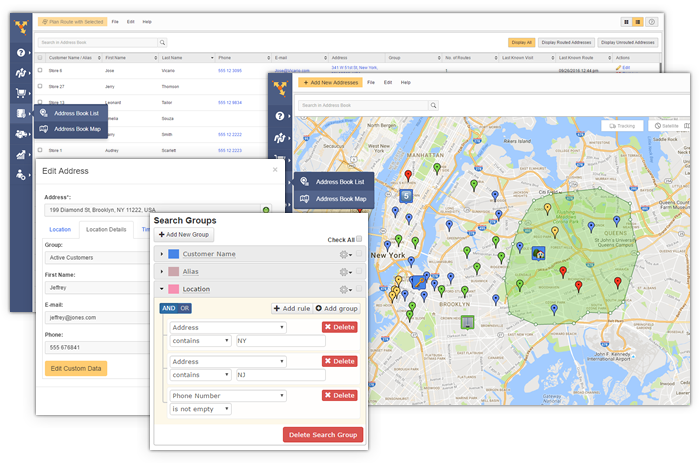Open the routes icon in the list window sidebar

coord(21,73)
